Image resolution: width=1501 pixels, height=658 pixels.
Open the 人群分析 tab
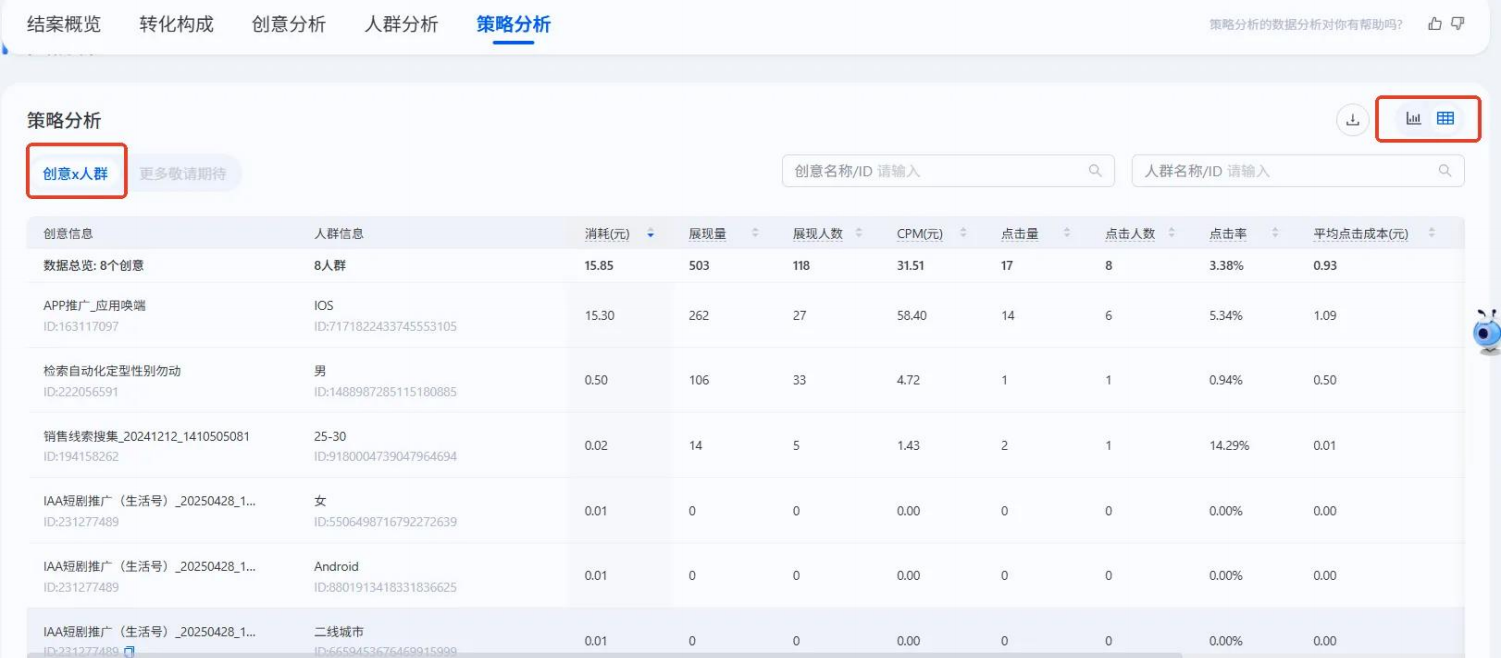point(401,24)
